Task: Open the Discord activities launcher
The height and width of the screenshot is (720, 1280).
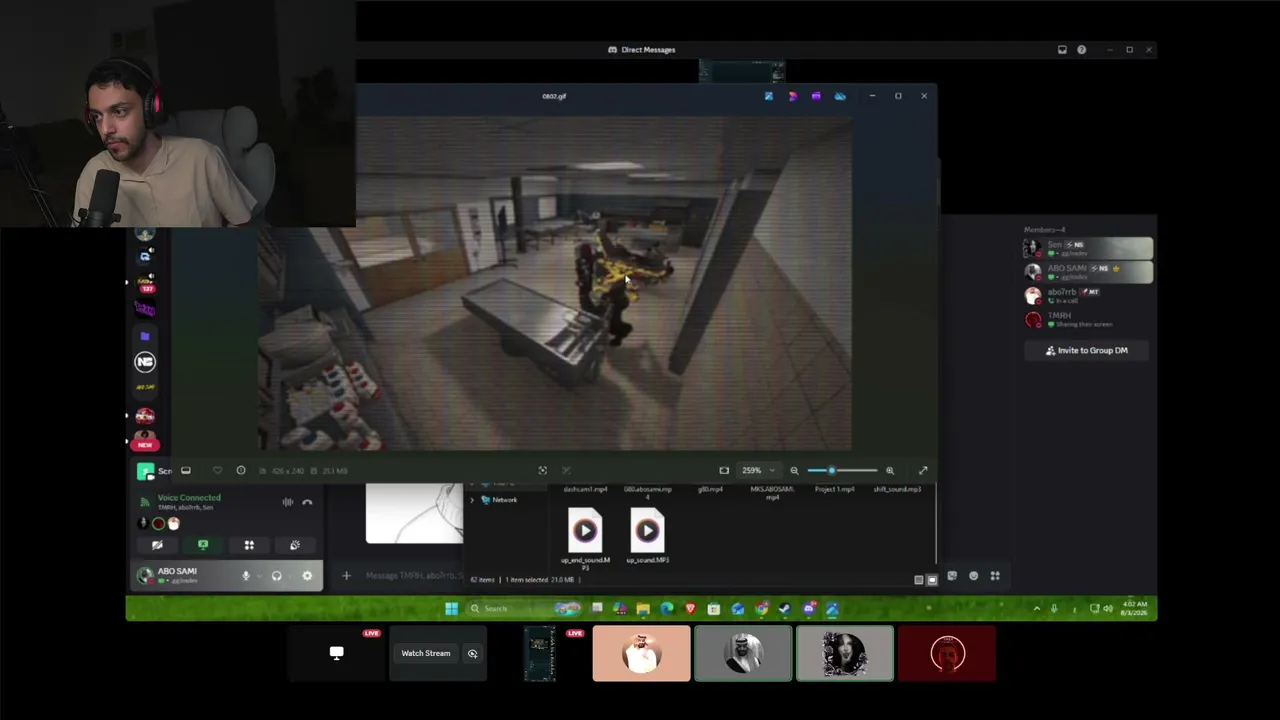Action: pyautogui.click(x=249, y=545)
